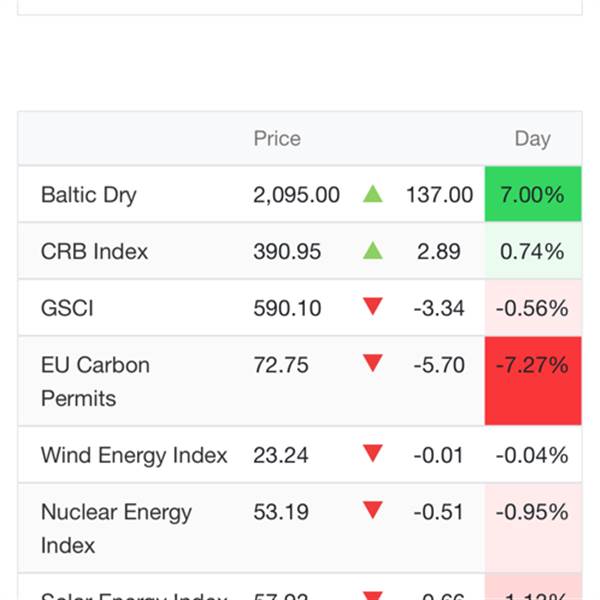The height and width of the screenshot is (600, 600).
Task: Open the Baltic Dry link
Action: click(x=88, y=195)
